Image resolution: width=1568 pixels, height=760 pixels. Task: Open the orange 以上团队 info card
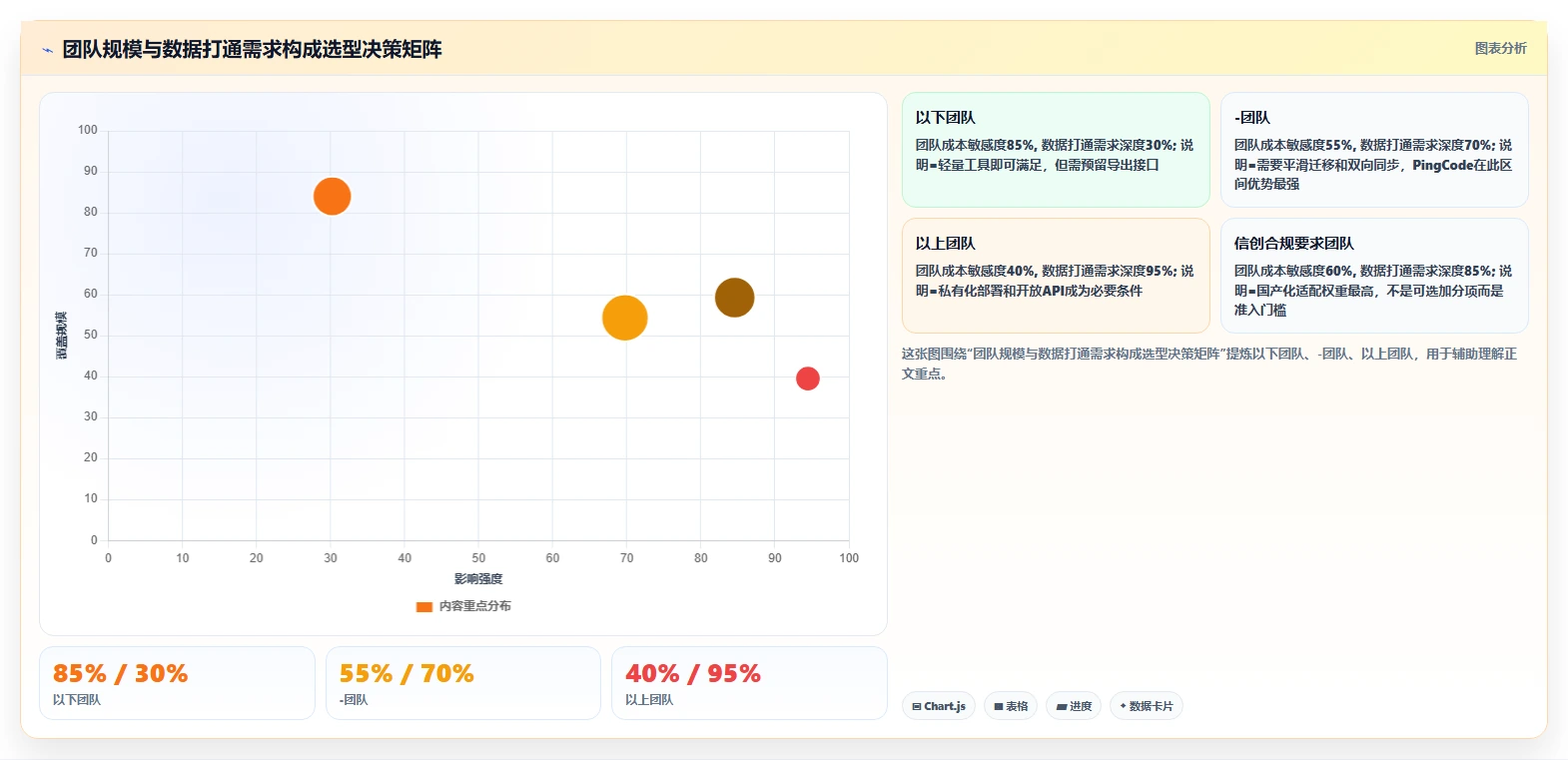coord(1056,276)
